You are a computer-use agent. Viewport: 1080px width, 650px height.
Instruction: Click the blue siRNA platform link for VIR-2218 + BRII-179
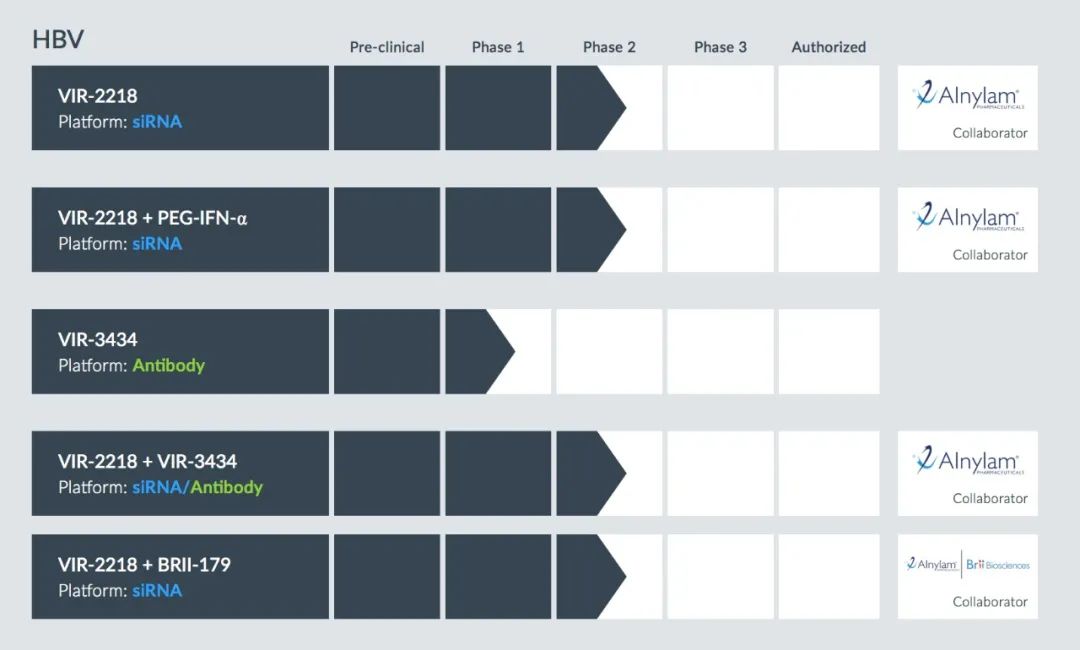tap(157, 591)
